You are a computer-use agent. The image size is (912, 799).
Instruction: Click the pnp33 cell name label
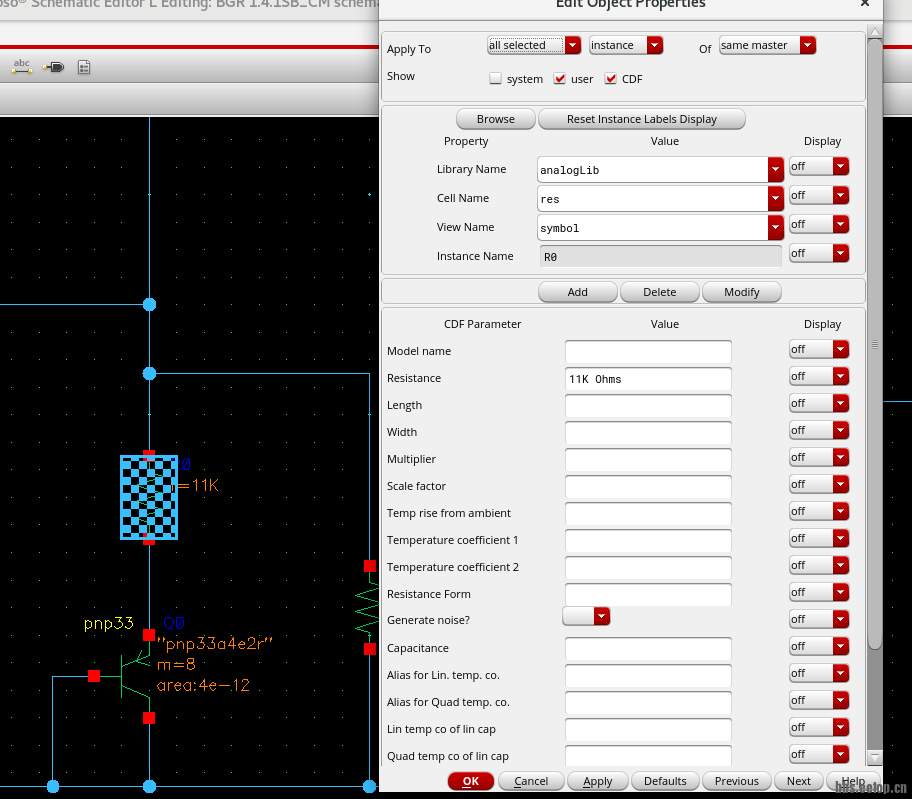[109, 624]
